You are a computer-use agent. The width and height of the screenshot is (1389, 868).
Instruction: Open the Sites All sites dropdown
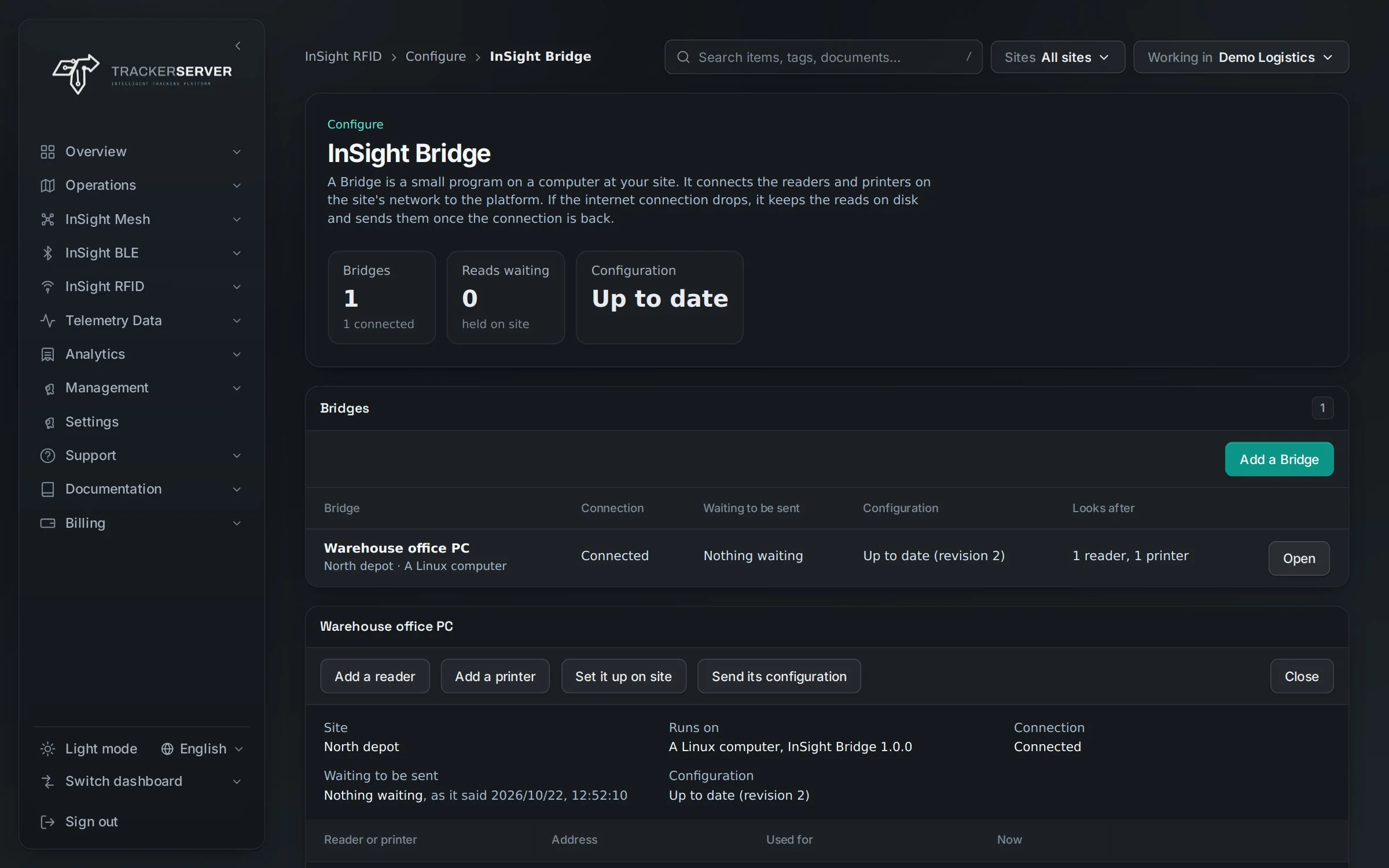1057,57
